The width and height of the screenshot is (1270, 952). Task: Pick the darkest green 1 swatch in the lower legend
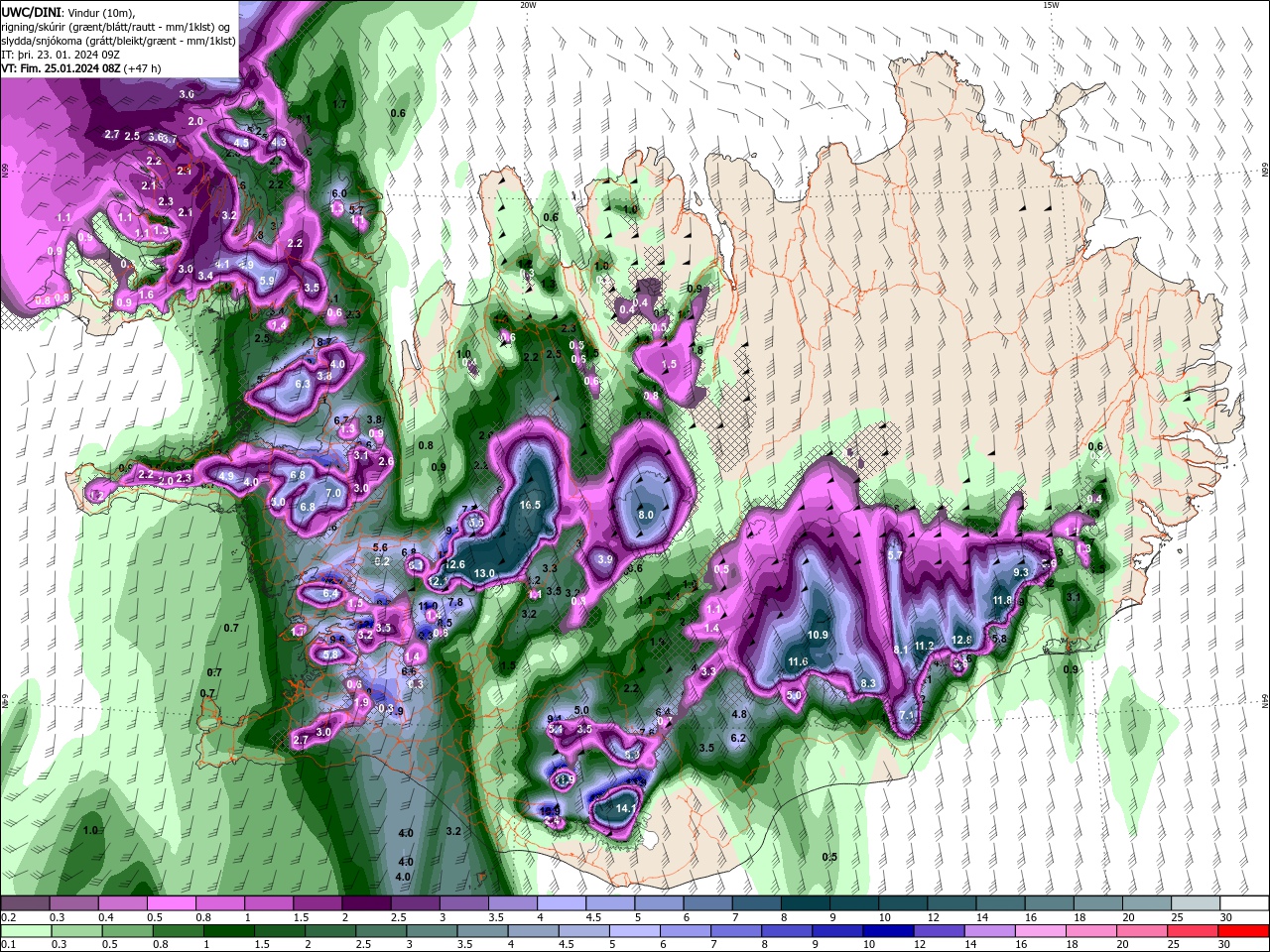pyautogui.click(x=228, y=931)
